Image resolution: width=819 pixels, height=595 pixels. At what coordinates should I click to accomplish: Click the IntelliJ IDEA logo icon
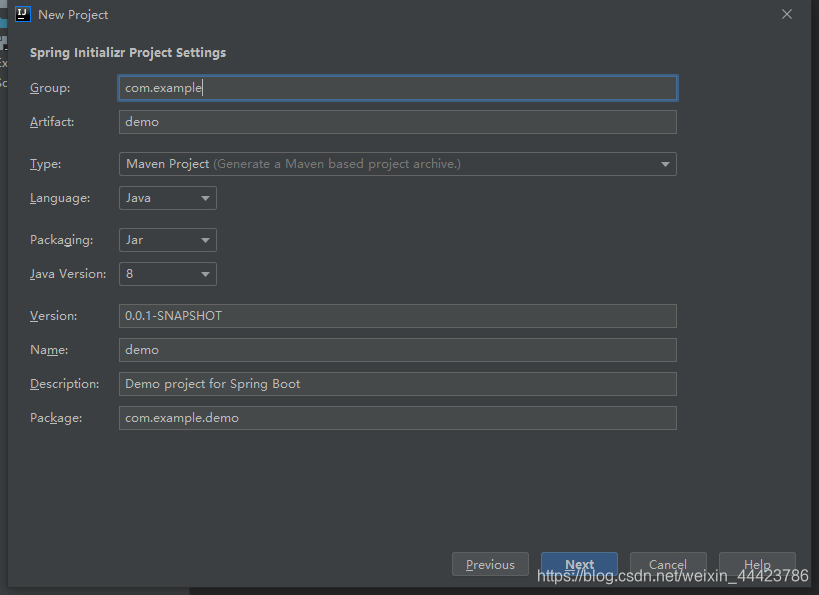click(22, 14)
